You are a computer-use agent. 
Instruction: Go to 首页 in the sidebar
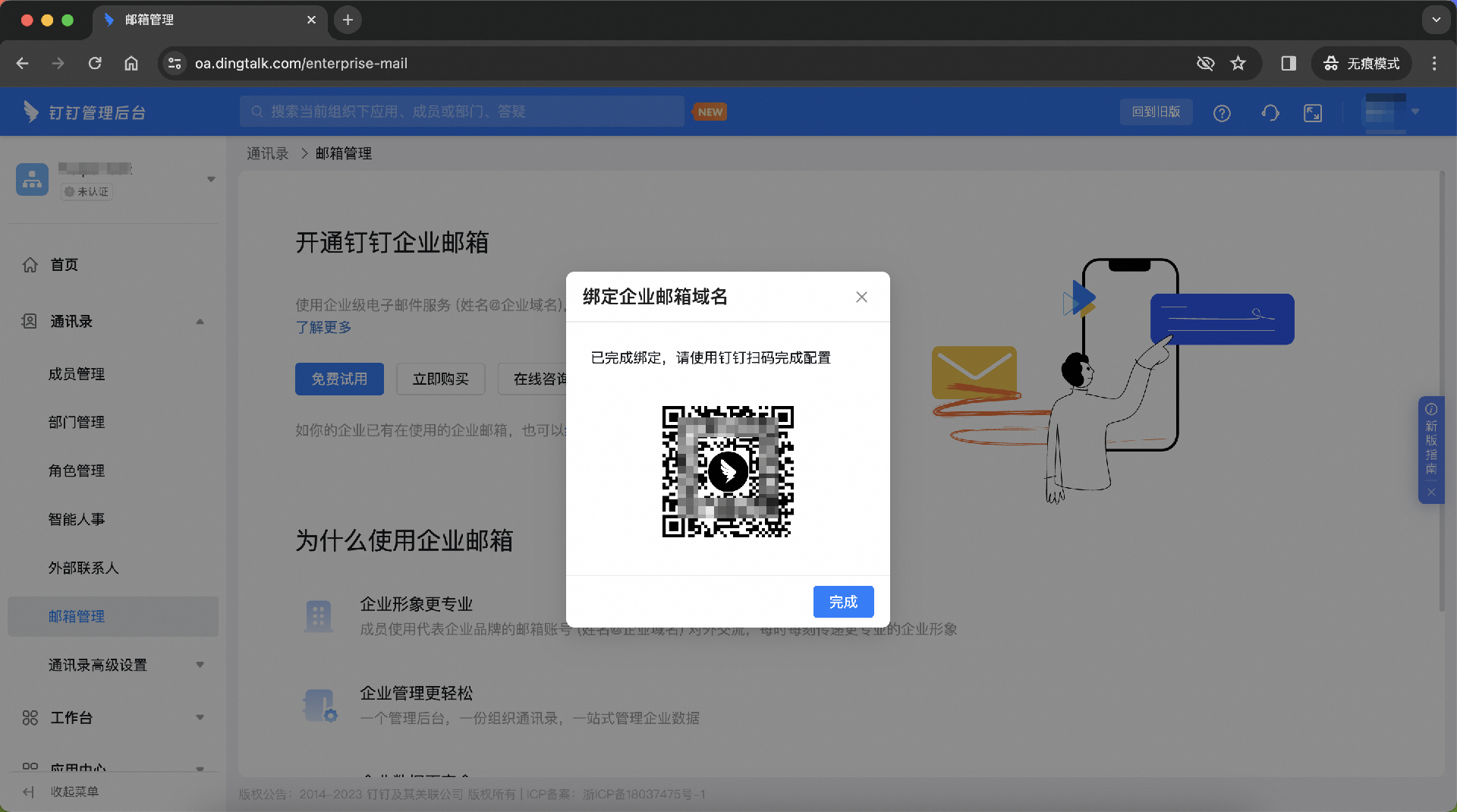pos(64,265)
